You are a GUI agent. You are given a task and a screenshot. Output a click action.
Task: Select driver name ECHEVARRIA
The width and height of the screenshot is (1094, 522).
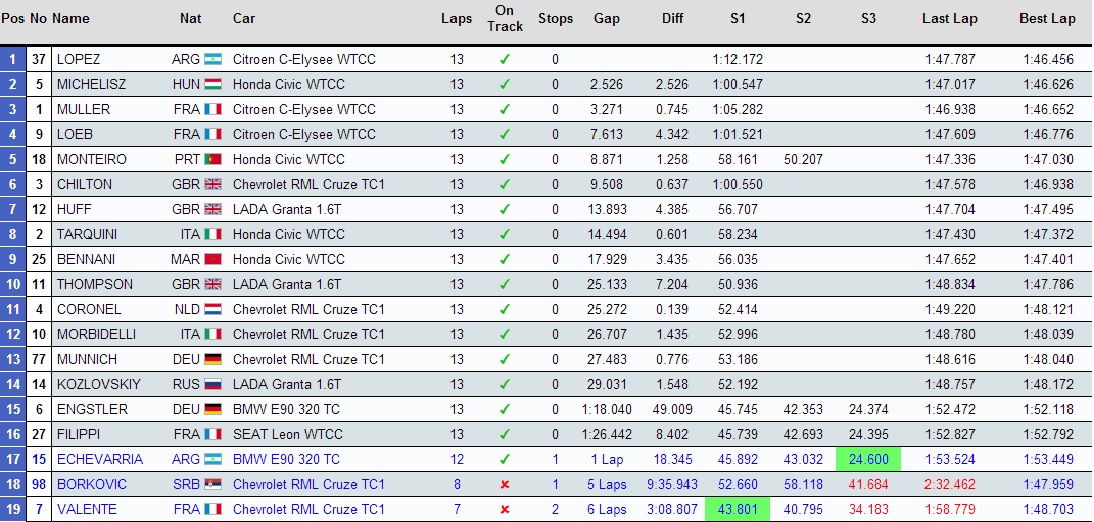point(100,460)
